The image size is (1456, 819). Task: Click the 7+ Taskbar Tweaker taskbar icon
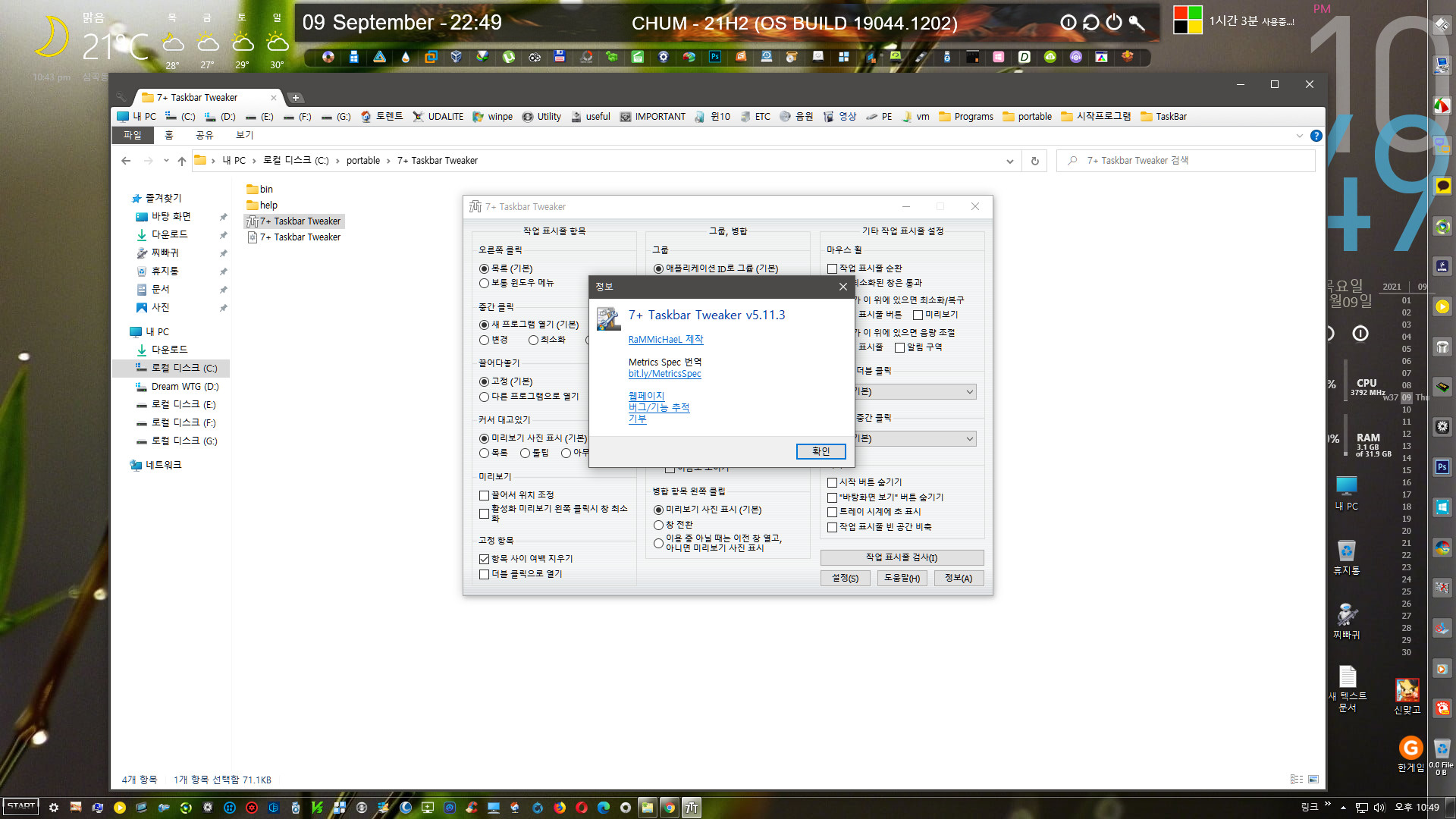pyautogui.click(x=692, y=808)
